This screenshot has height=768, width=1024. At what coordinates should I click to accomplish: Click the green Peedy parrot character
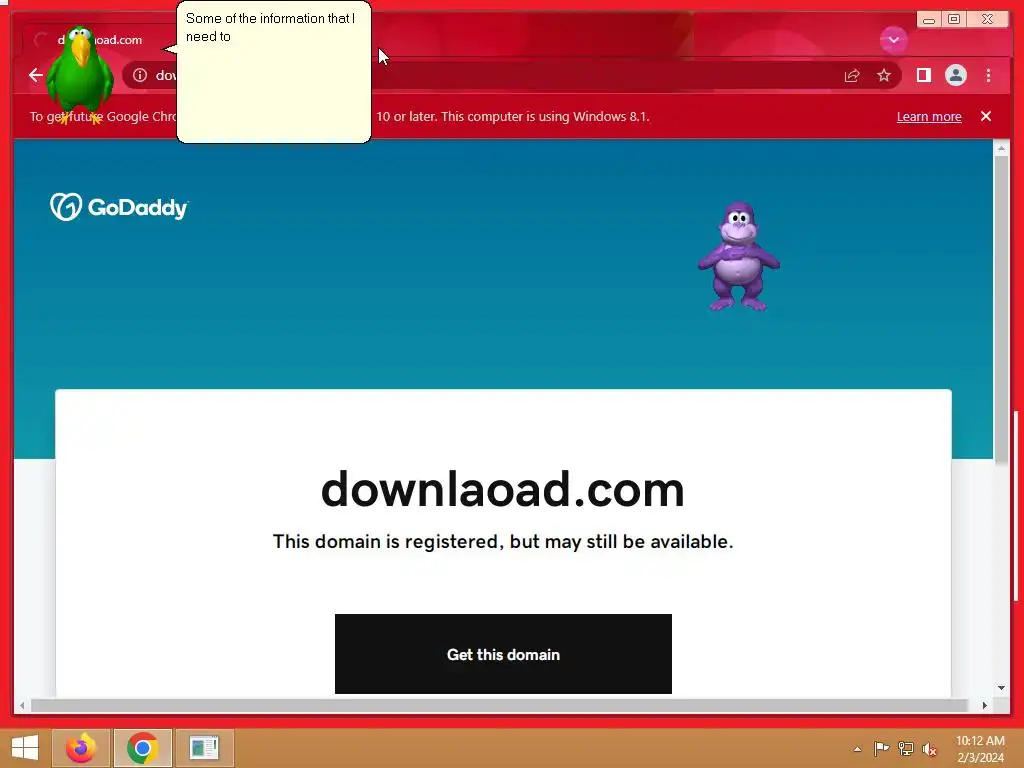click(79, 75)
